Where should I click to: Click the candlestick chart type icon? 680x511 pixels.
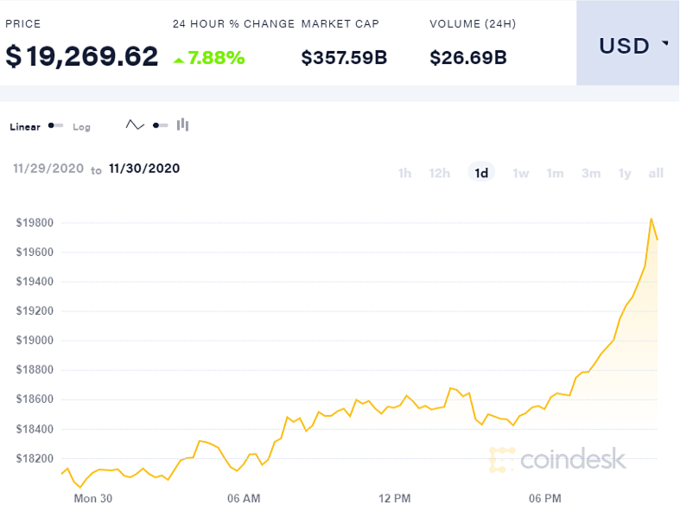(x=183, y=125)
